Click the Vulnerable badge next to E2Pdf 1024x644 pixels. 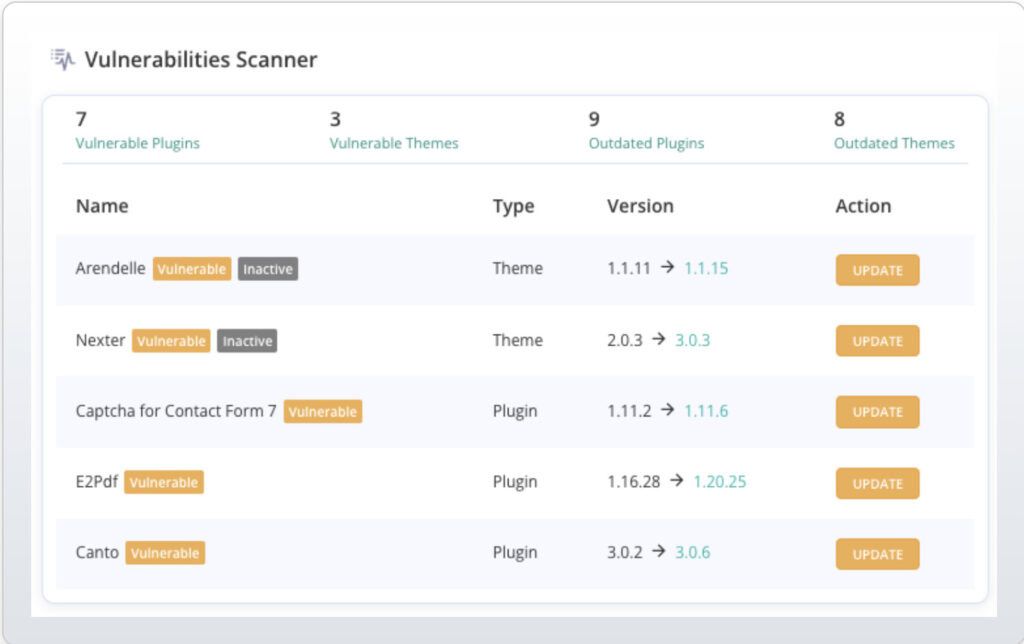coord(164,482)
